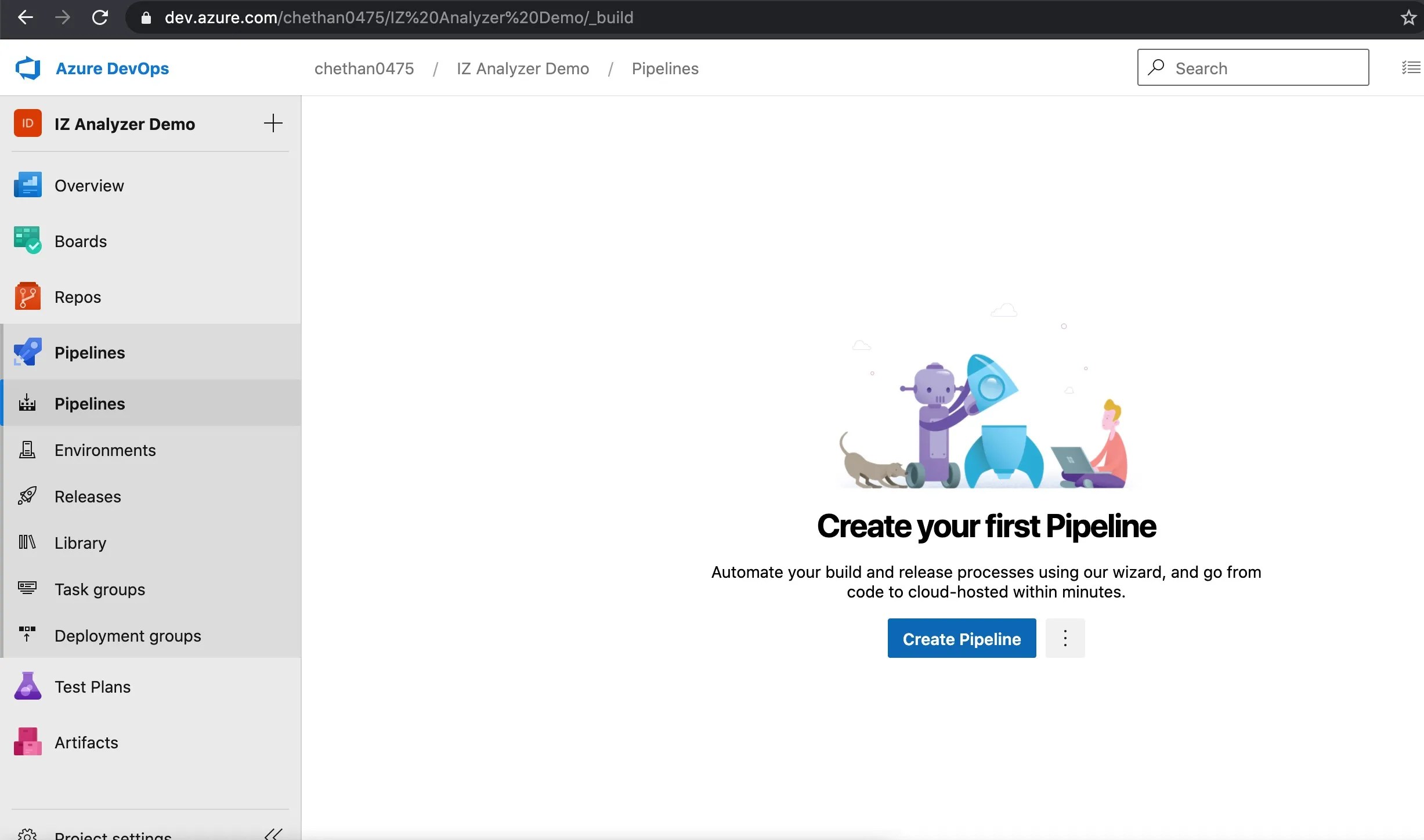The width and height of the screenshot is (1424, 840).
Task: Collapse the Pipelines sidebar section
Action: [90, 353]
